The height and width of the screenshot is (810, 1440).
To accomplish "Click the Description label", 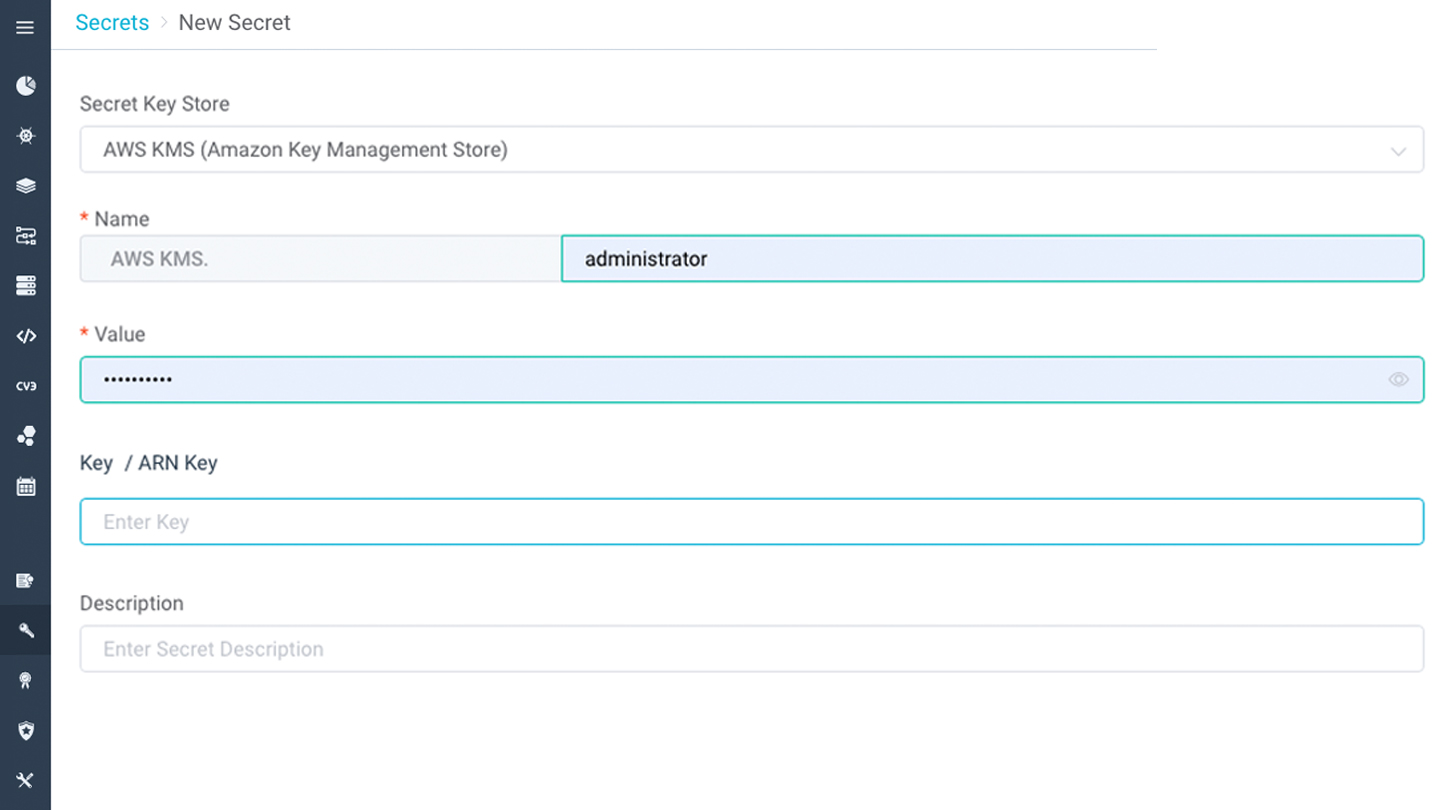I will click(x=132, y=604).
